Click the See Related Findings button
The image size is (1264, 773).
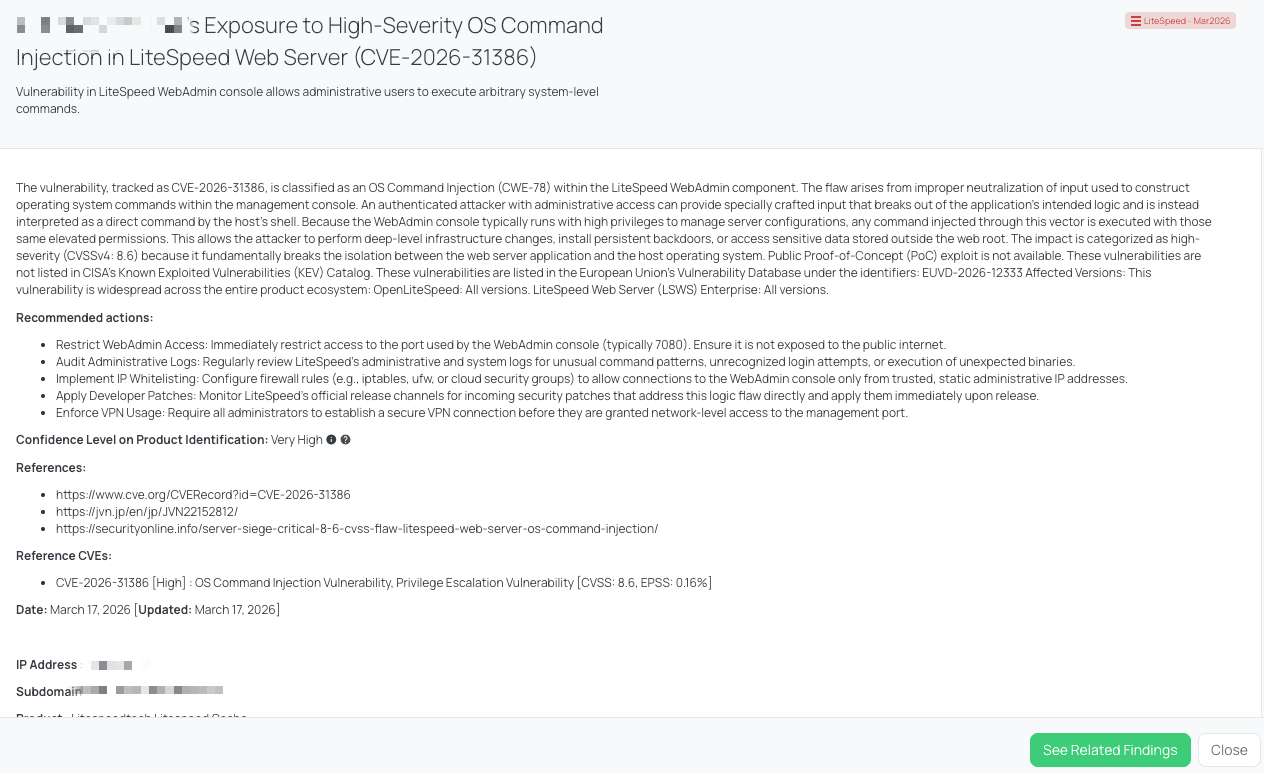[1110, 750]
